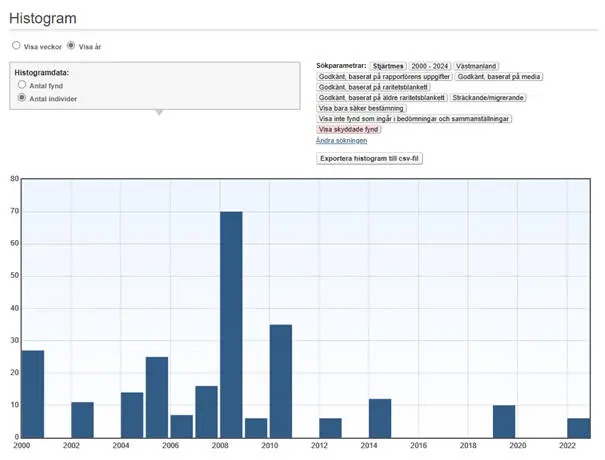
Task: Select the "Visa år" radio option
Action: click(71, 46)
